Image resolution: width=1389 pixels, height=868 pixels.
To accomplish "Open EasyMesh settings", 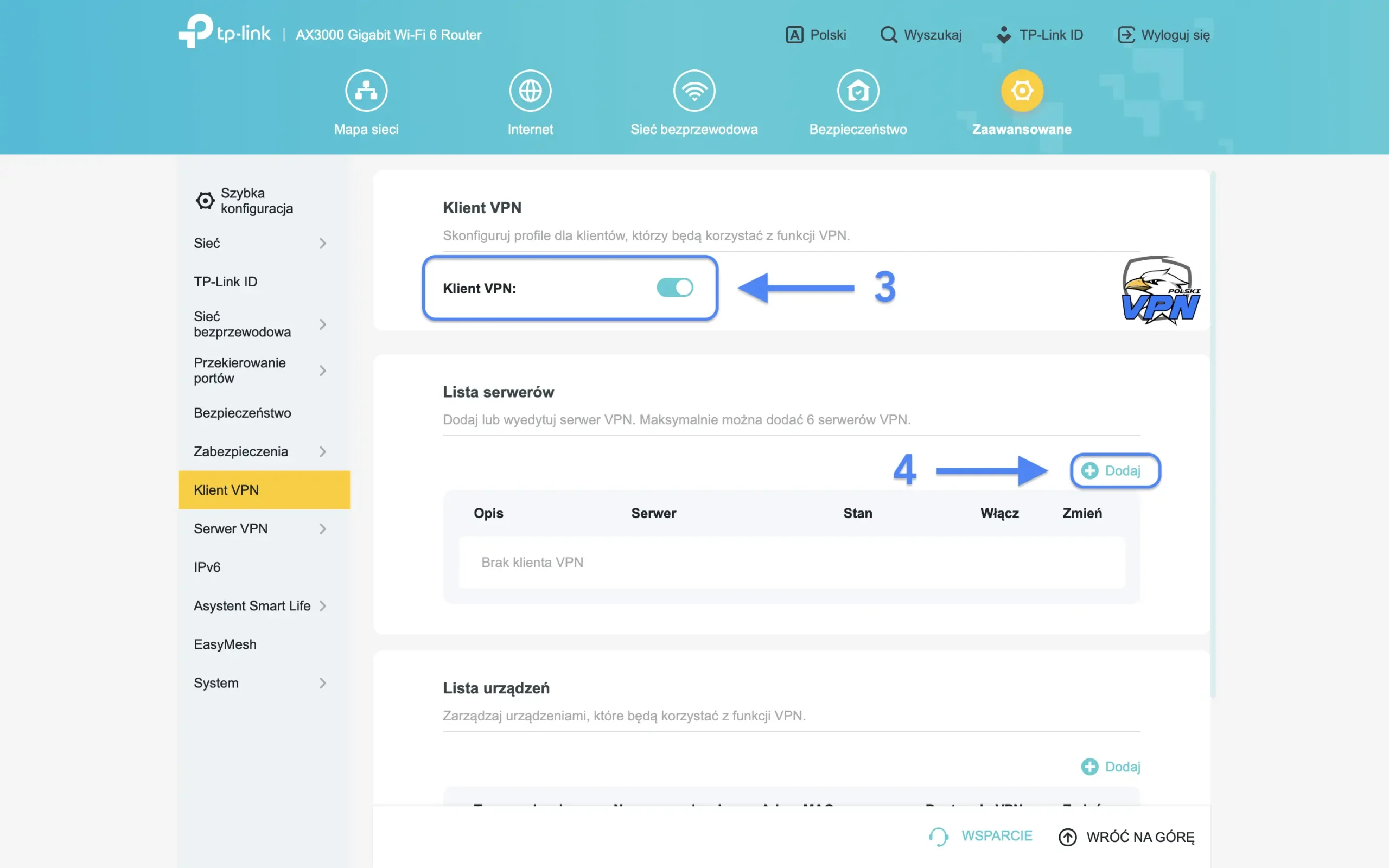I will click(x=225, y=644).
